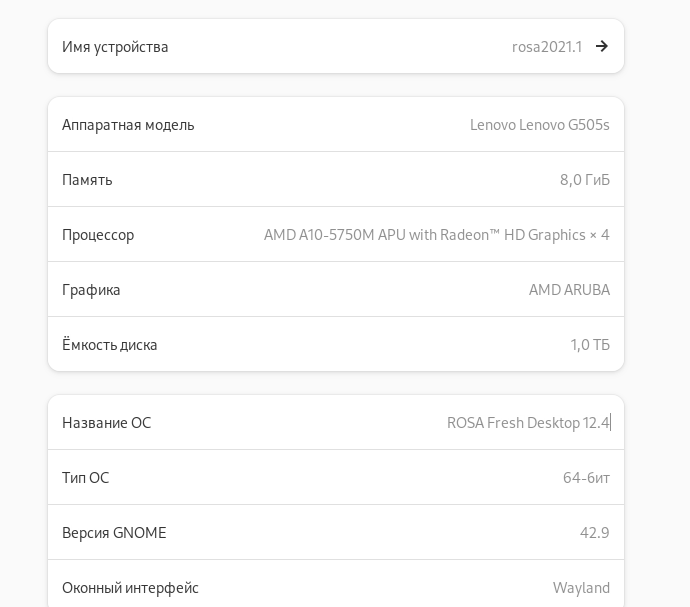This screenshot has width=690, height=607.
Task: Select the Графика label
Action: pyautogui.click(x=91, y=290)
